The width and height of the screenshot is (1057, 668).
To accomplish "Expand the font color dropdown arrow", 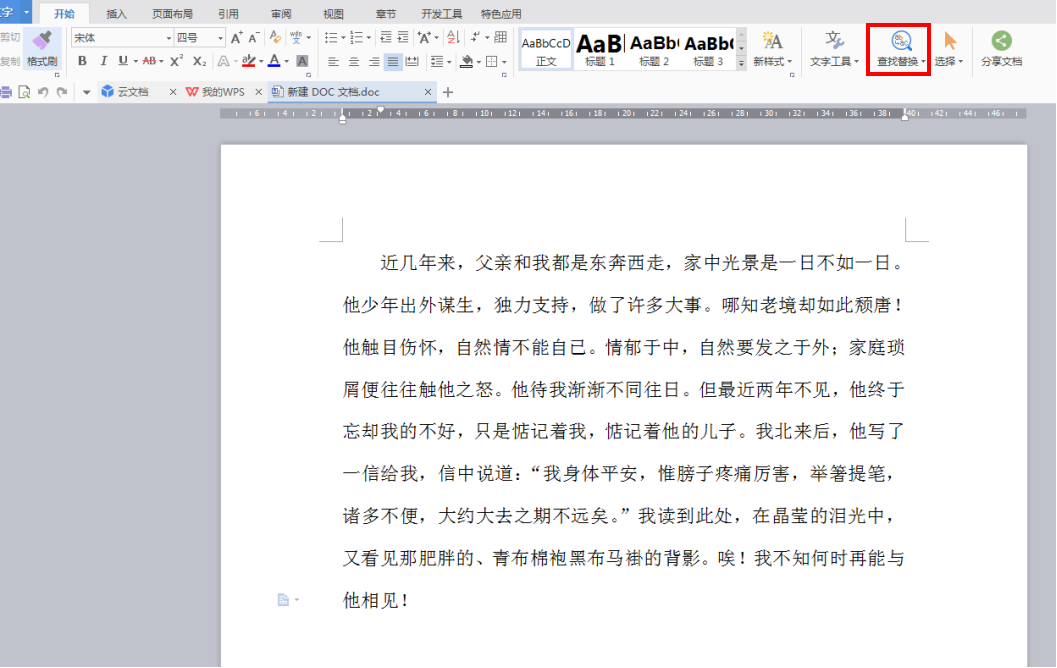I will (287, 60).
